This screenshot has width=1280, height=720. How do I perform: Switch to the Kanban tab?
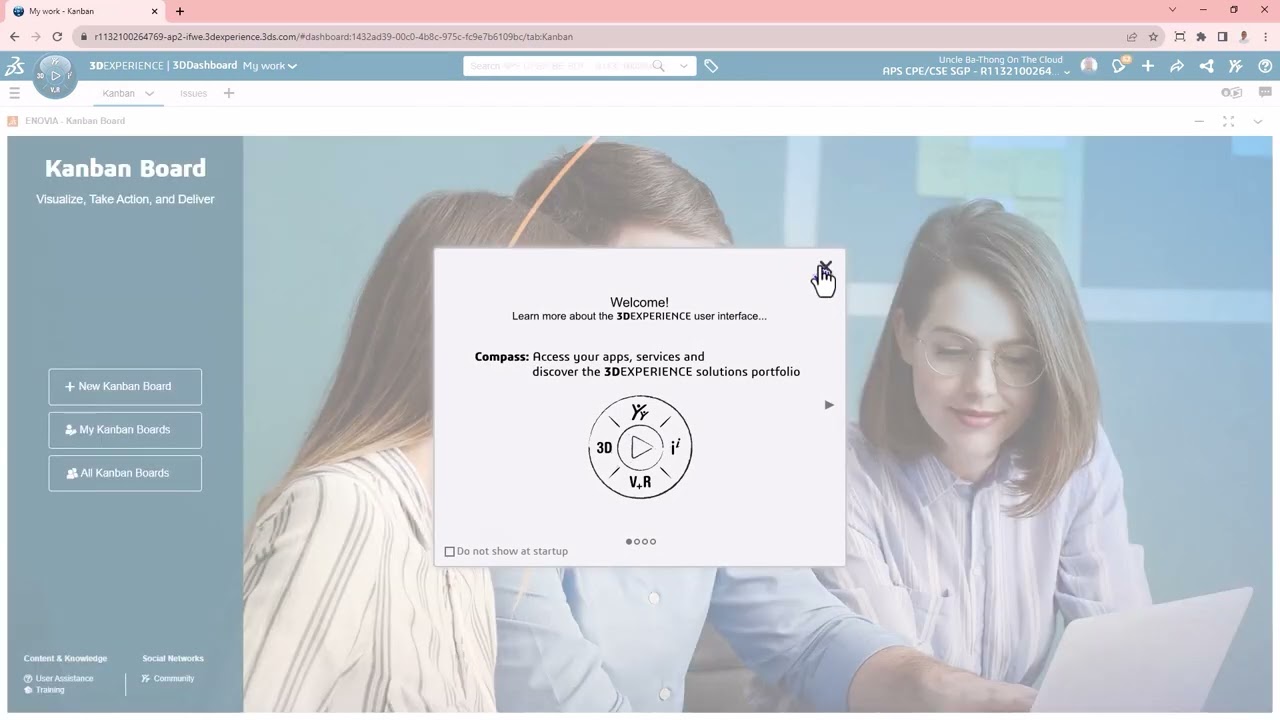118,93
